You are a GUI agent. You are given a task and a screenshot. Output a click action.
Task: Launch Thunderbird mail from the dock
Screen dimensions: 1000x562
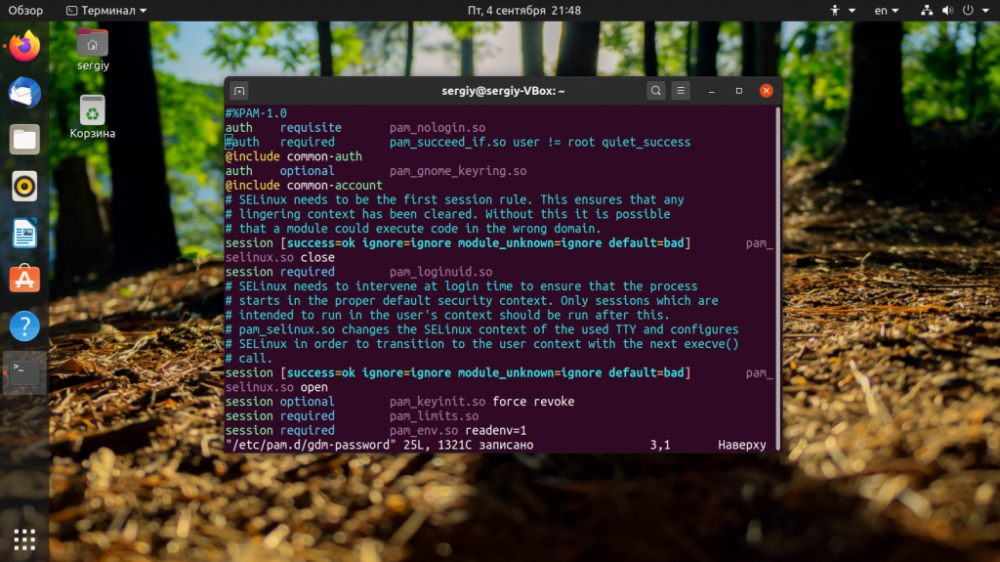point(25,93)
